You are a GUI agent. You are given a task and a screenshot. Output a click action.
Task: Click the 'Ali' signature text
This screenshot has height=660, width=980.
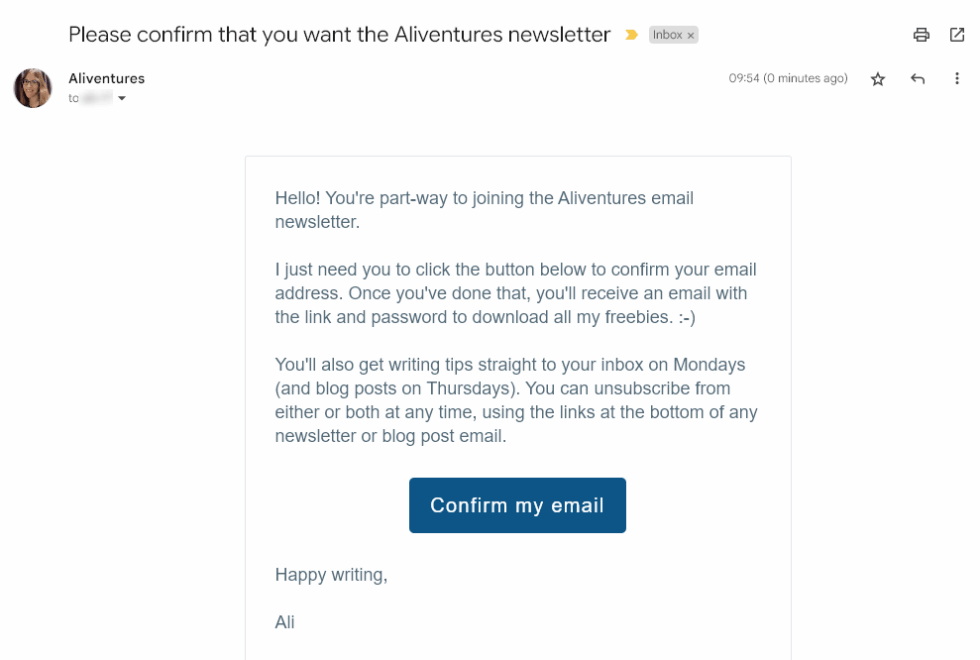(284, 622)
